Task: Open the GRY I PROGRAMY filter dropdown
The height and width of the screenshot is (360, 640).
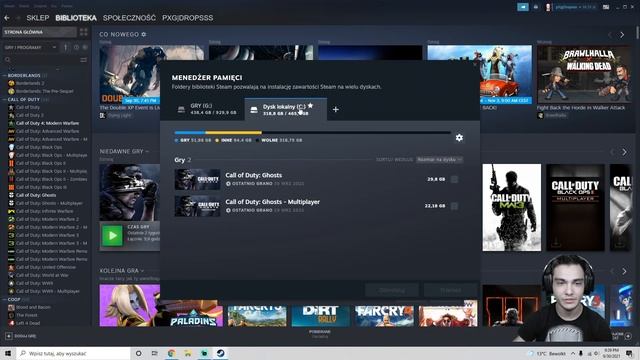Action: coord(31,48)
